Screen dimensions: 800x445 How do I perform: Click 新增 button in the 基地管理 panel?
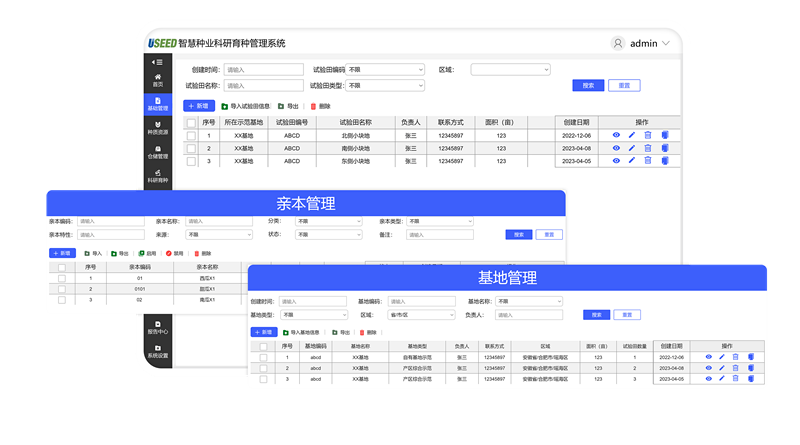click(x=263, y=332)
